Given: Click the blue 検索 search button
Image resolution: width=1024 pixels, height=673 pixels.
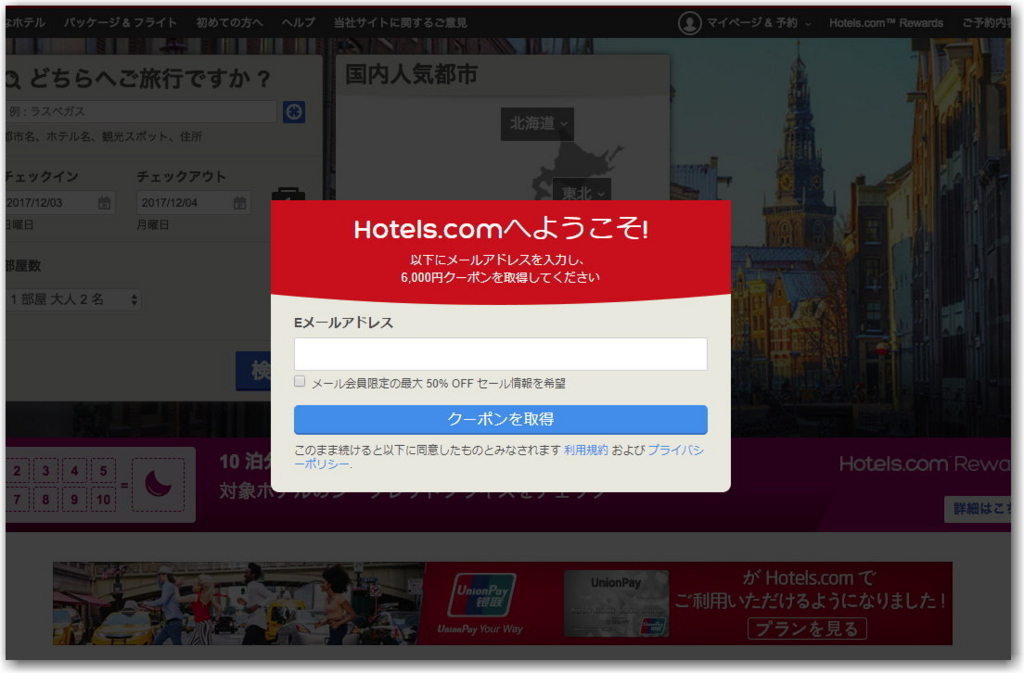Looking at the screenshot, I should pos(253,371).
